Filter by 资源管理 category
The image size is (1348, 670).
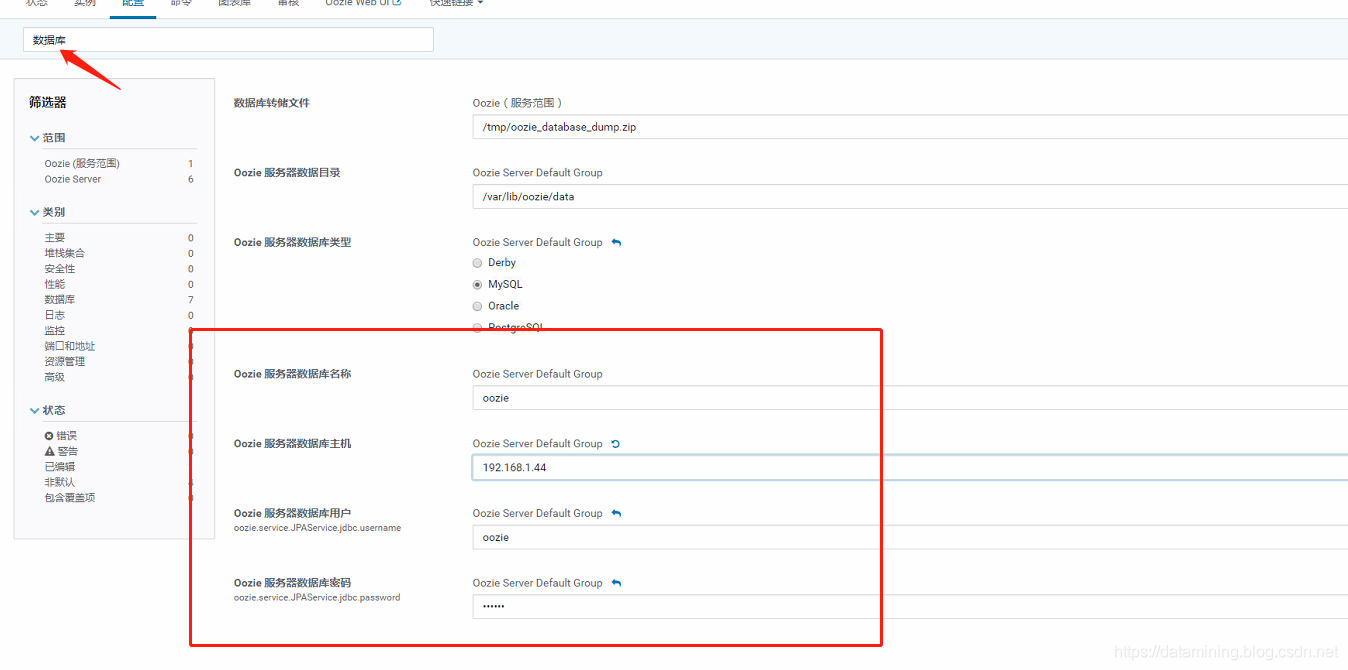pyautogui.click(x=65, y=362)
